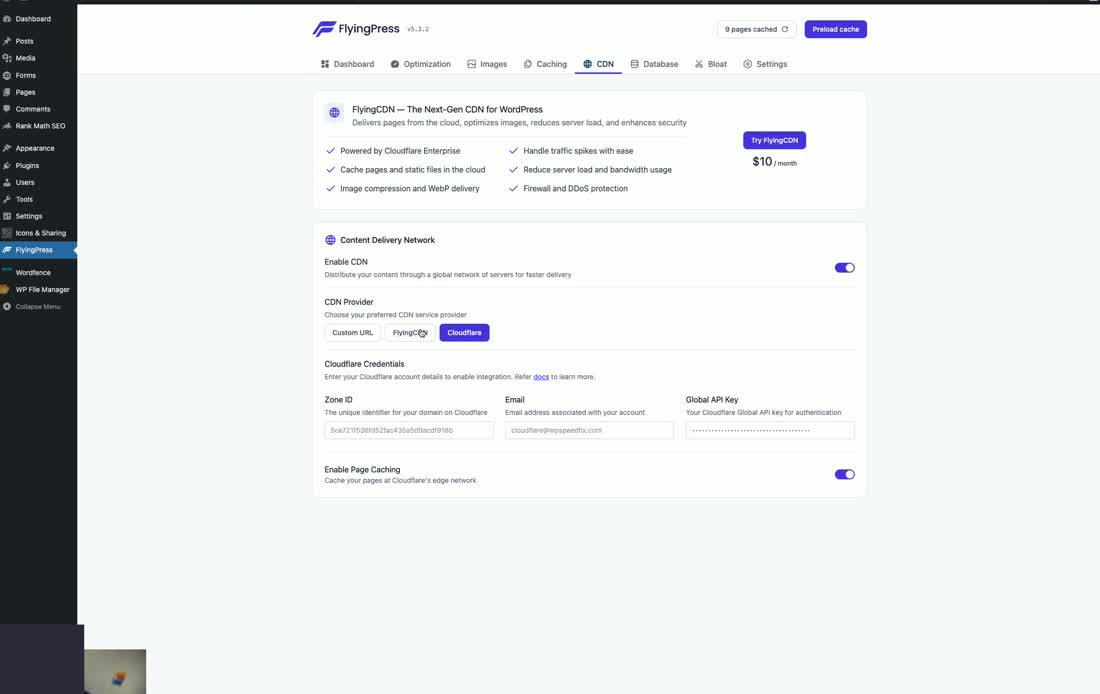1100x694 pixels.
Task: Toggle the Enable Page Caching switch
Action: [x=845, y=474]
